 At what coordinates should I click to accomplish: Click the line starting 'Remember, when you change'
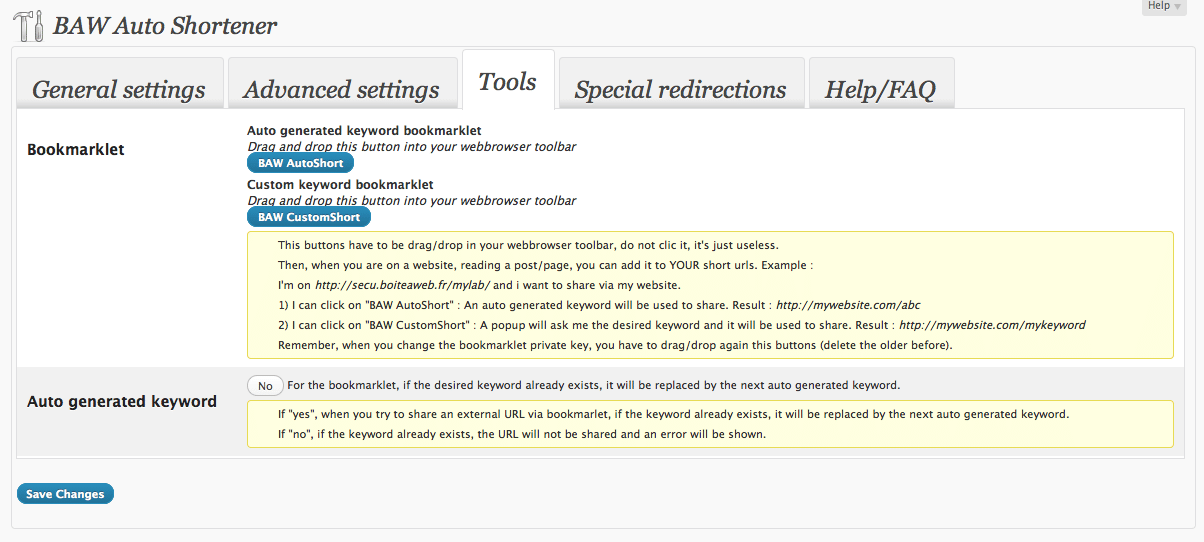tap(615, 345)
